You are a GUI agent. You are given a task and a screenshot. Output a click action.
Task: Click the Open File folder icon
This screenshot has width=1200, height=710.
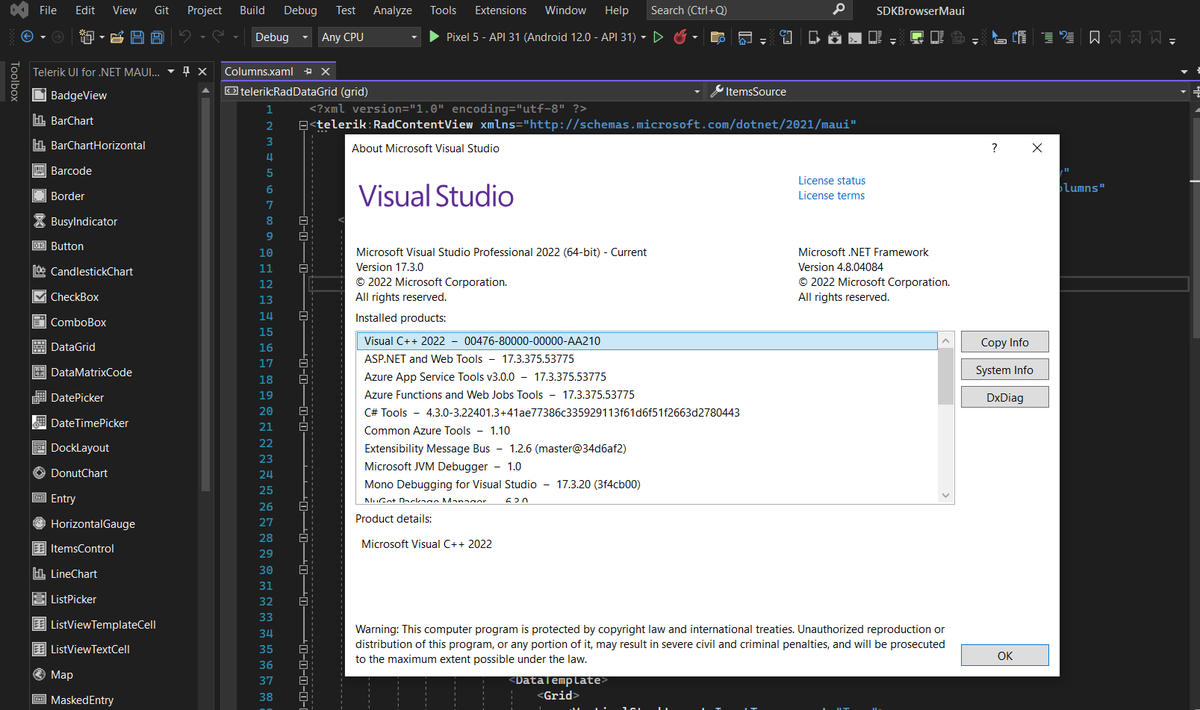click(x=117, y=37)
